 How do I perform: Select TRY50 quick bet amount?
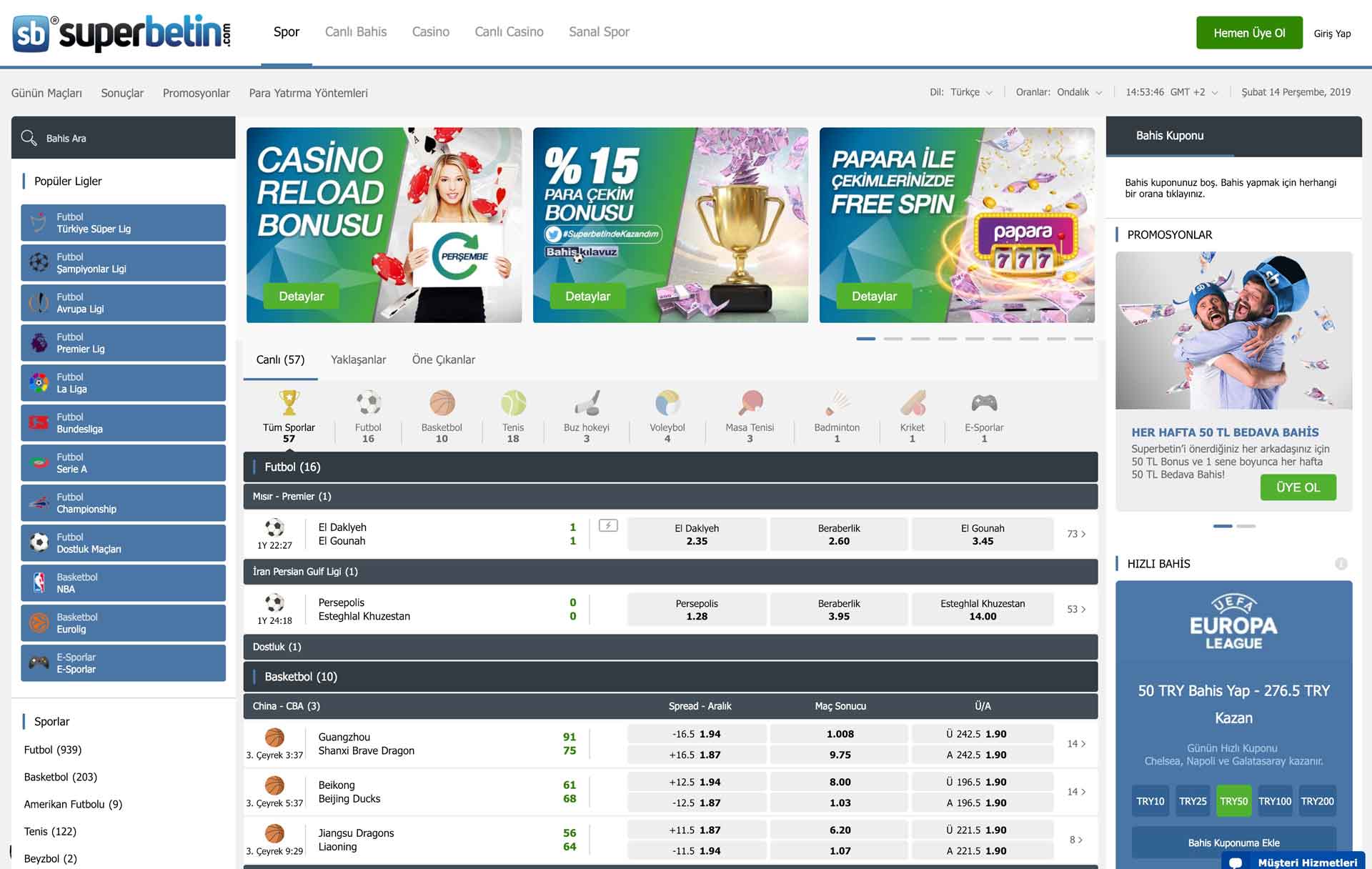tap(1233, 801)
